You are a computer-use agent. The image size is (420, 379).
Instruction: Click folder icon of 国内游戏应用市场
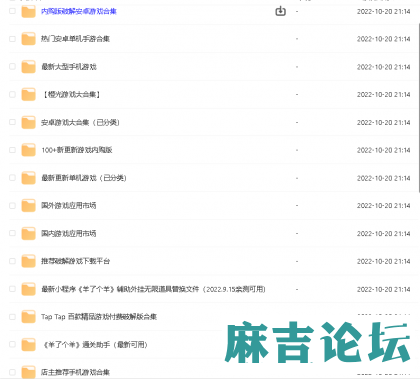(28, 233)
